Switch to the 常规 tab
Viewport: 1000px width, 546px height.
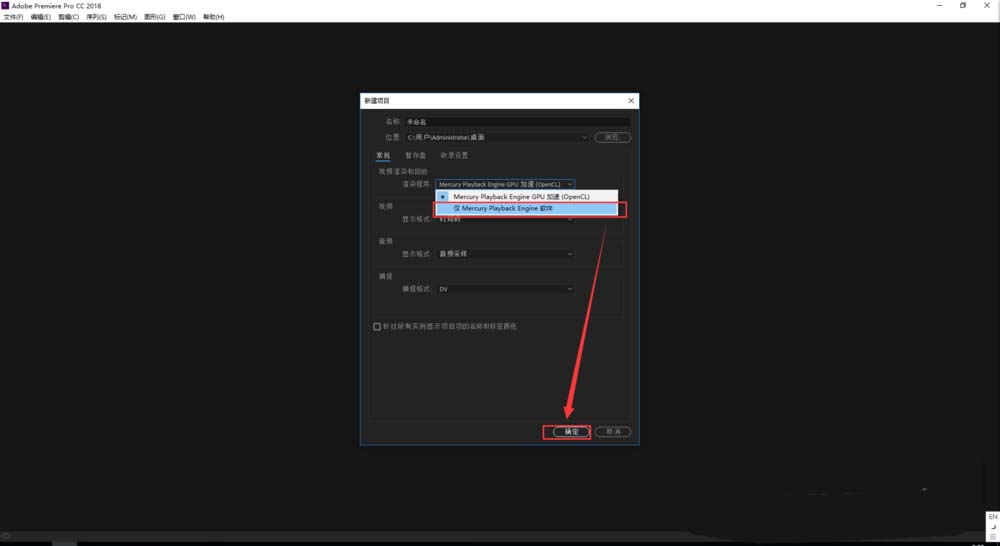[383, 155]
